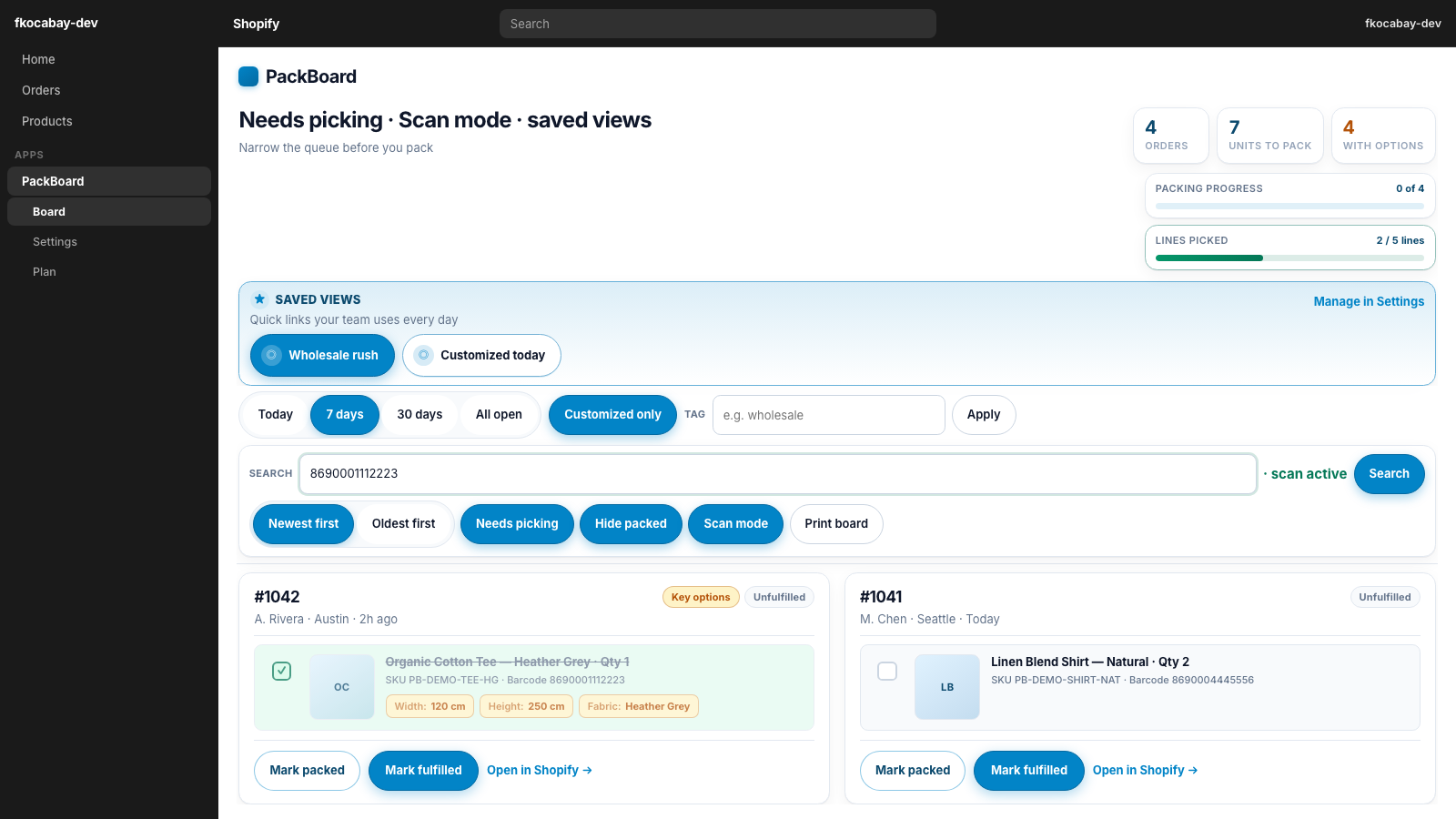Check the Linen Blend Shirt line checkbox

(x=887, y=672)
